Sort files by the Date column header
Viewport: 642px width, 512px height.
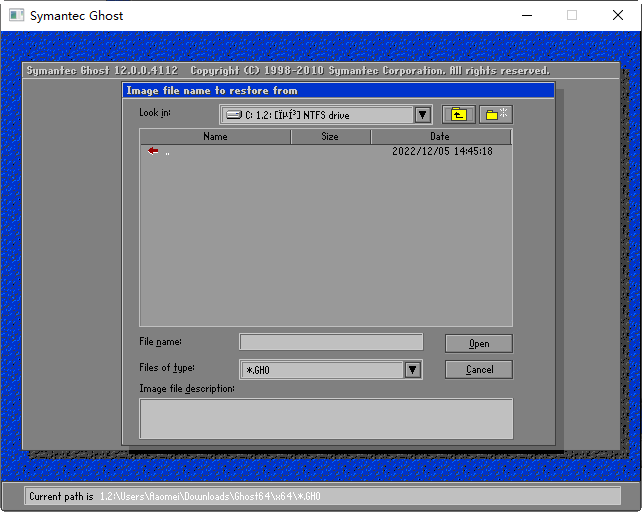(x=440, y=137)
